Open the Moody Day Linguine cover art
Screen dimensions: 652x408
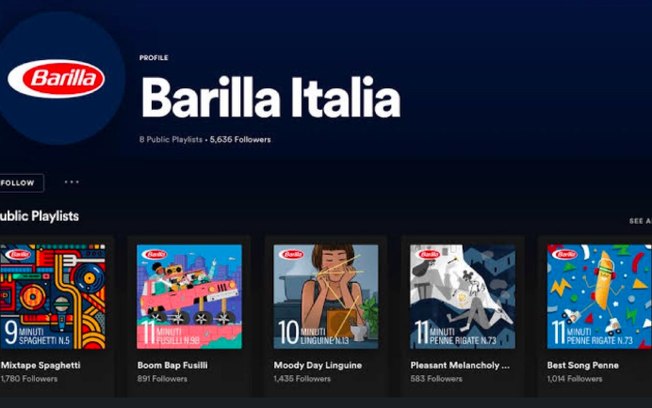click(x=326, y=297)
